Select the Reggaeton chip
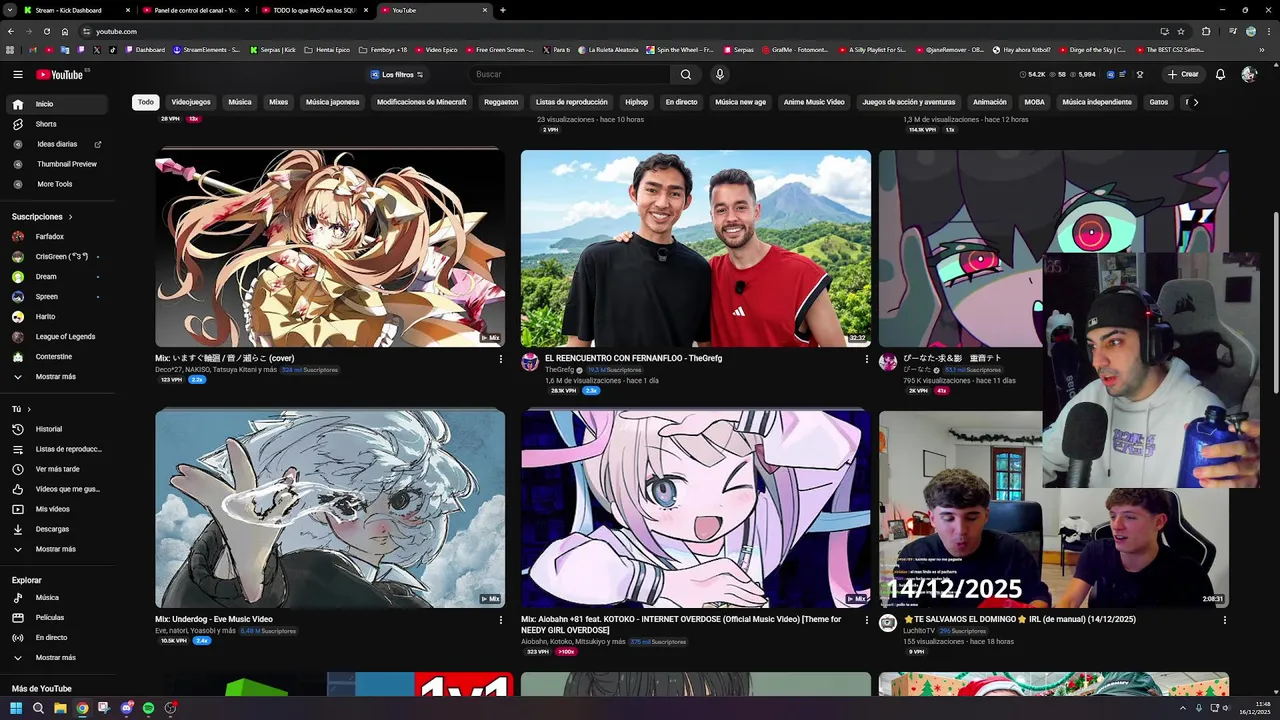1280x720 pixels. coord(501,102)
